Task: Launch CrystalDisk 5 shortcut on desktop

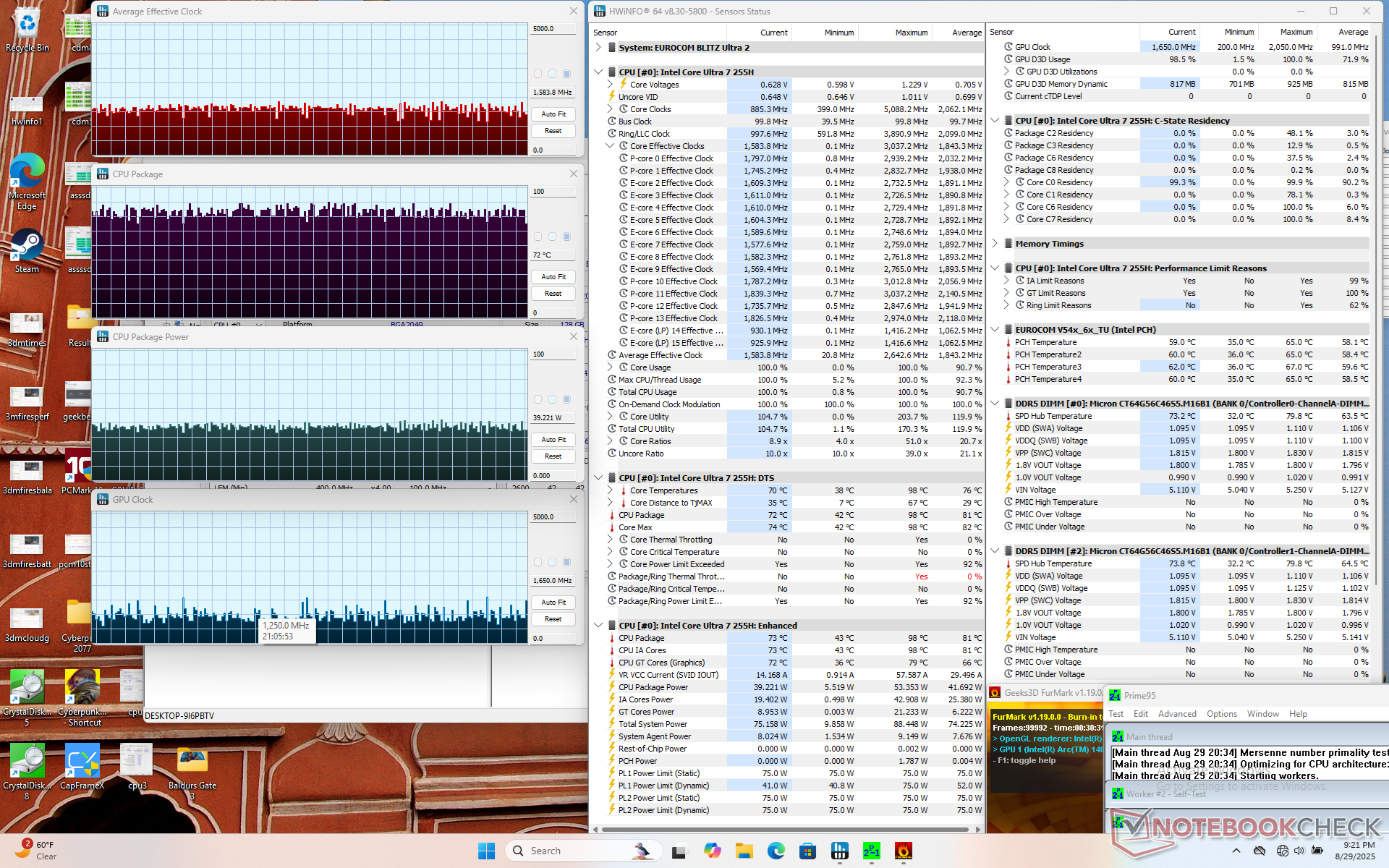Action: tap(27, 697)
